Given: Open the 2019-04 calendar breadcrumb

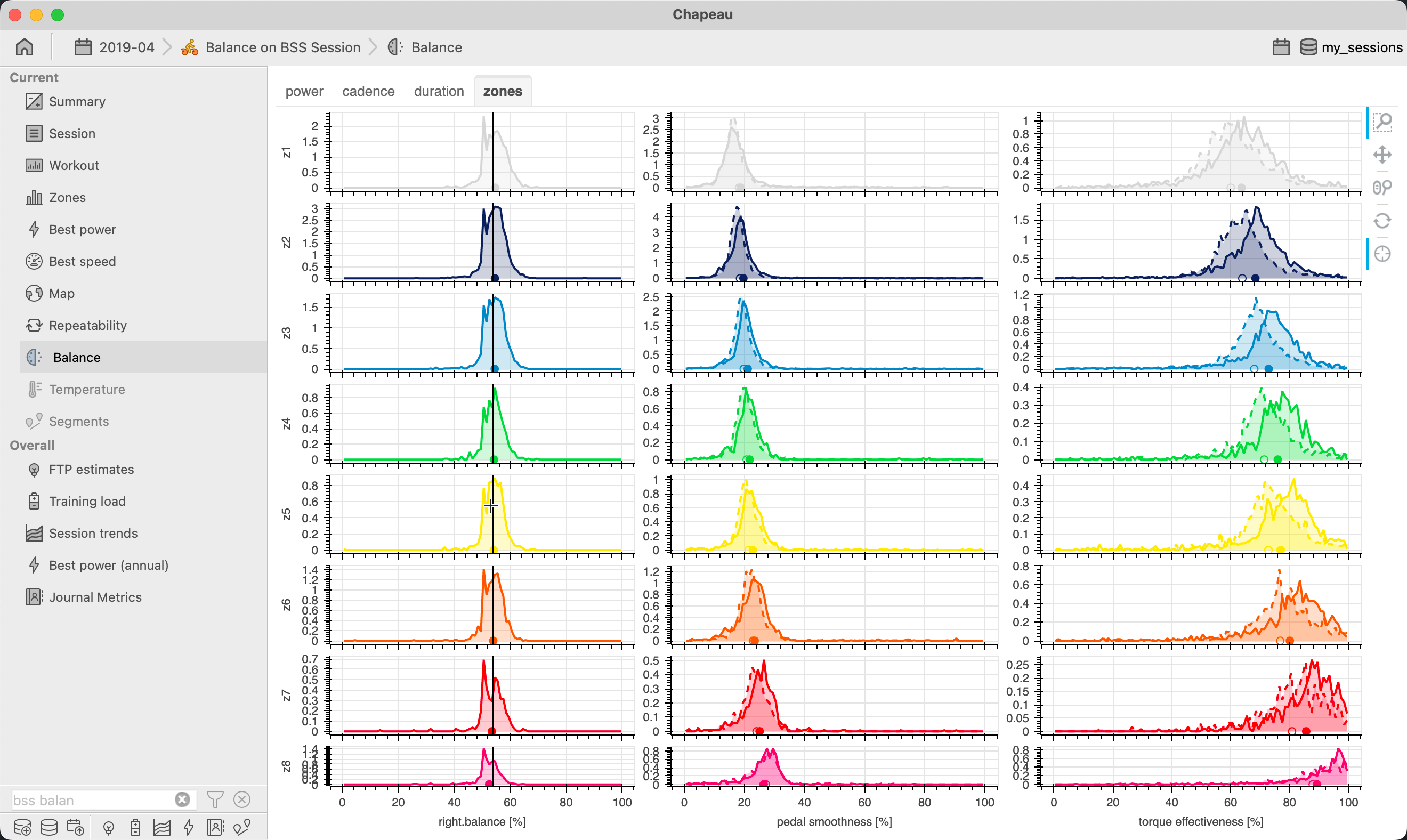Looking at the screenshot, I should pyautogui.click(x=115, y=47).
